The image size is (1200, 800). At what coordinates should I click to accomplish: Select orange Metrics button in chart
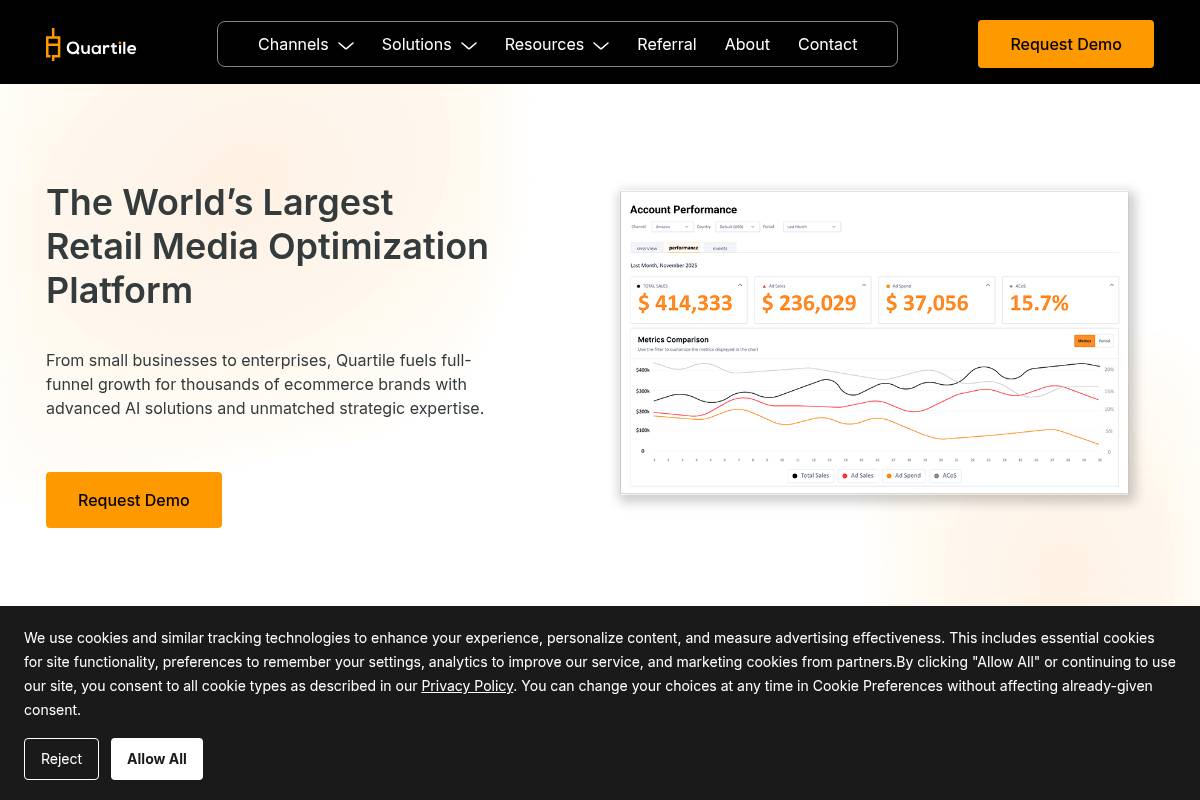click(1084, 341)
